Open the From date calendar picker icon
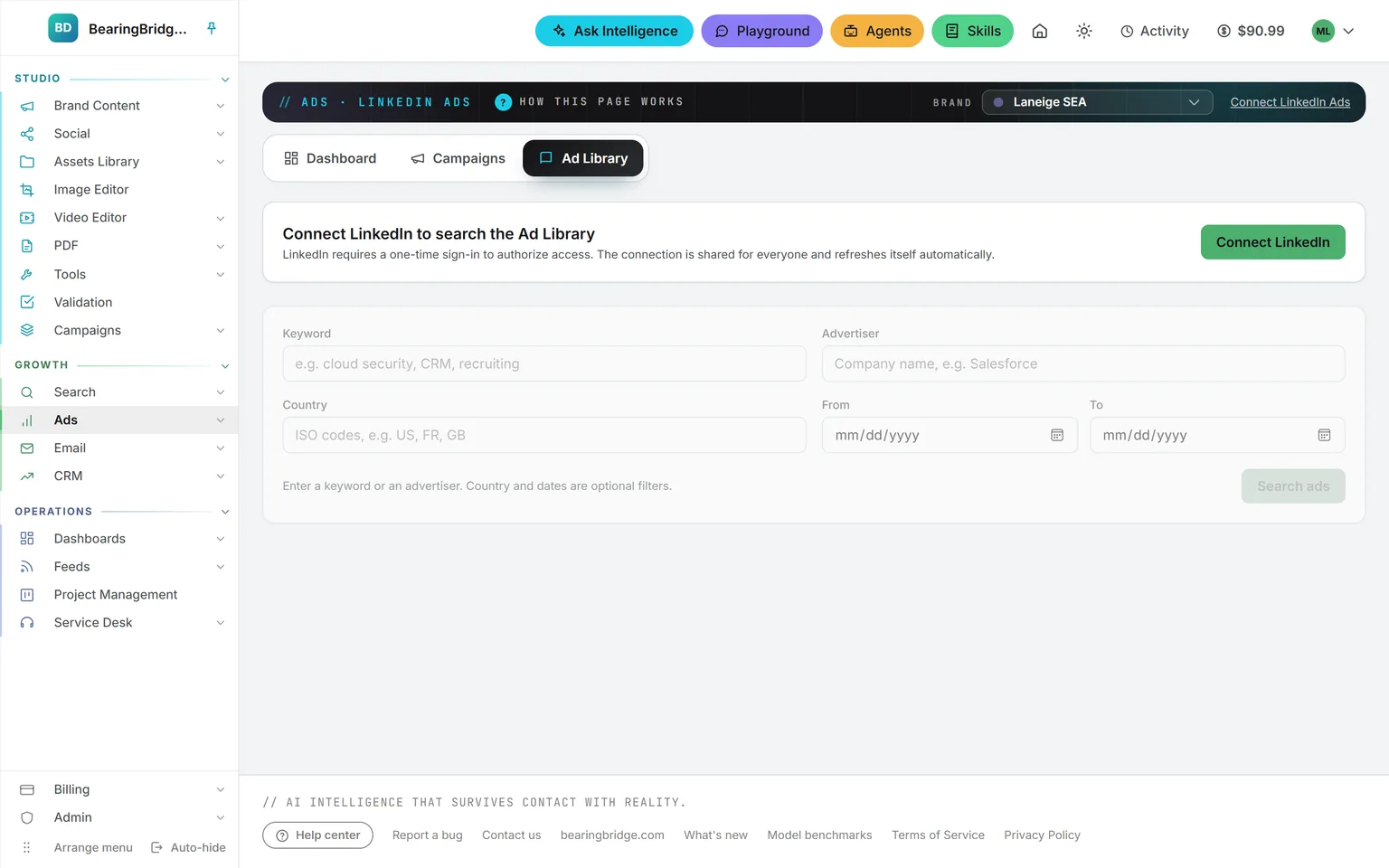This screenshot has width=1389, height=868. tap(1057, 435)
